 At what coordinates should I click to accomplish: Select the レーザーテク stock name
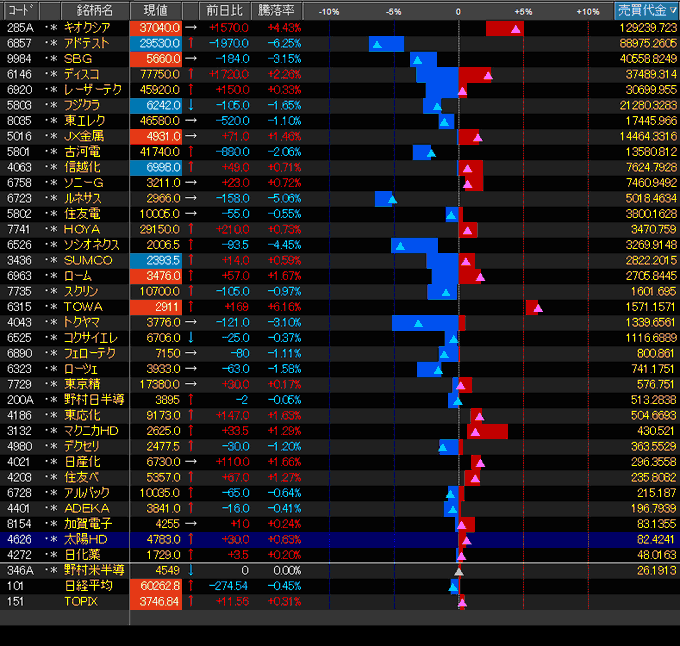pos(93,90)
